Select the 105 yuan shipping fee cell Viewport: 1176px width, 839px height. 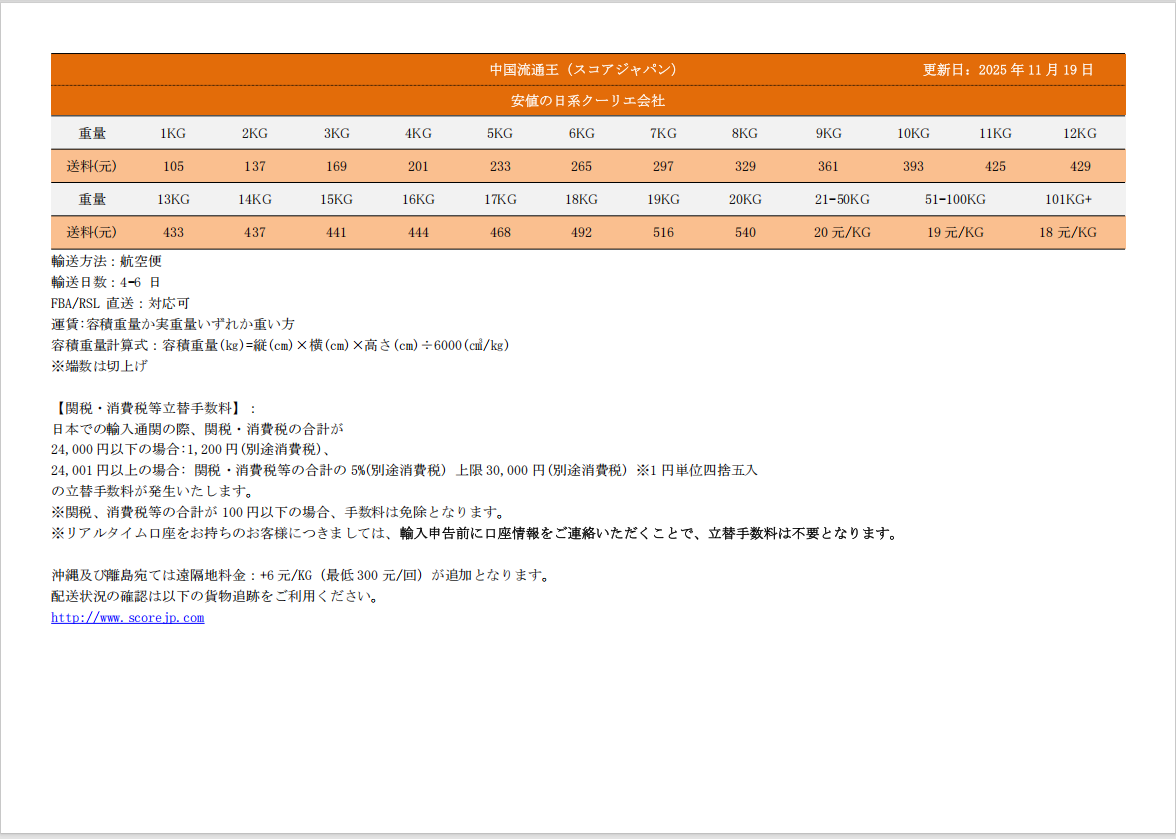pyautogui.click(x=173, y=166)
